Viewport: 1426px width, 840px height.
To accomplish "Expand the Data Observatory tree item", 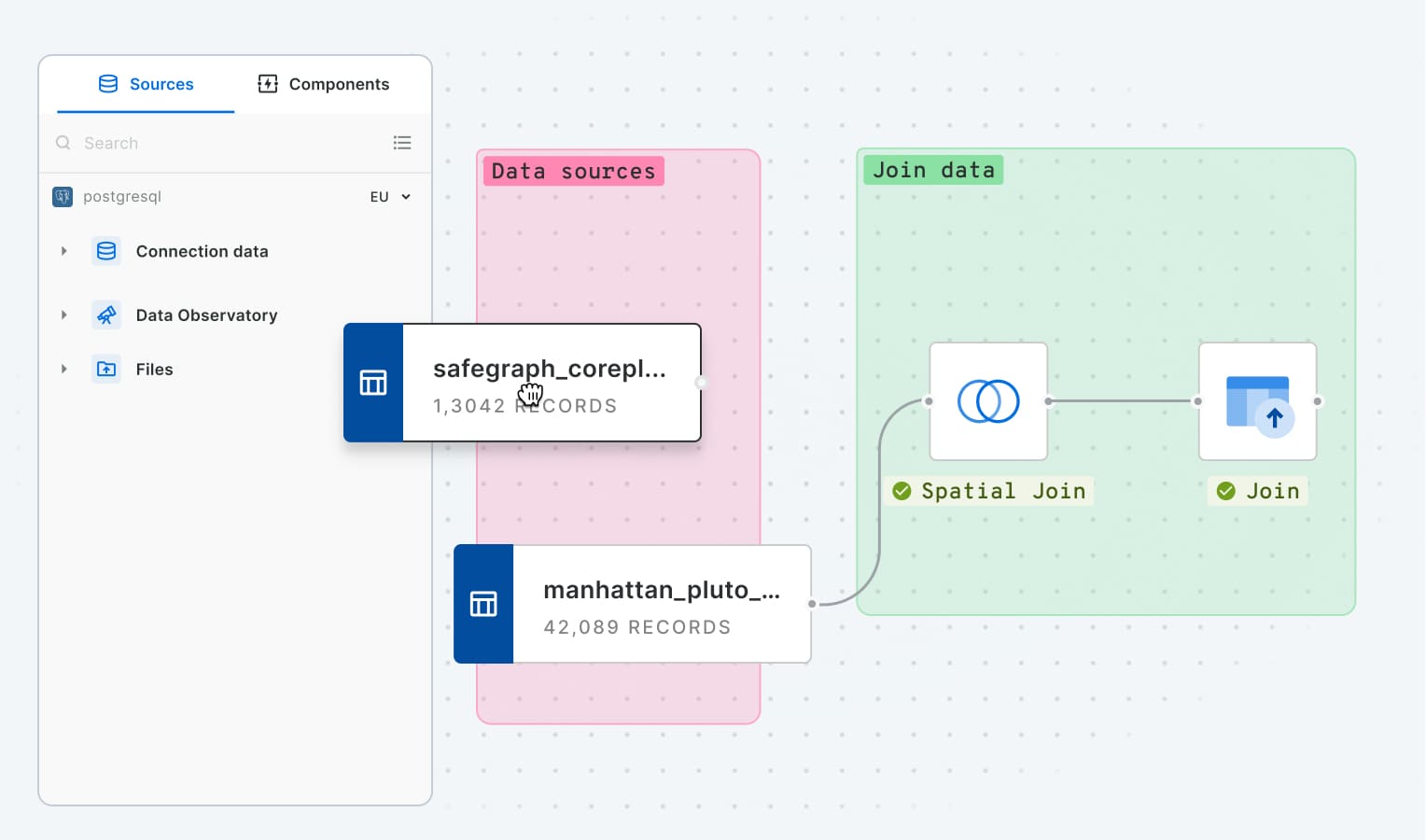I will (63, 315).
